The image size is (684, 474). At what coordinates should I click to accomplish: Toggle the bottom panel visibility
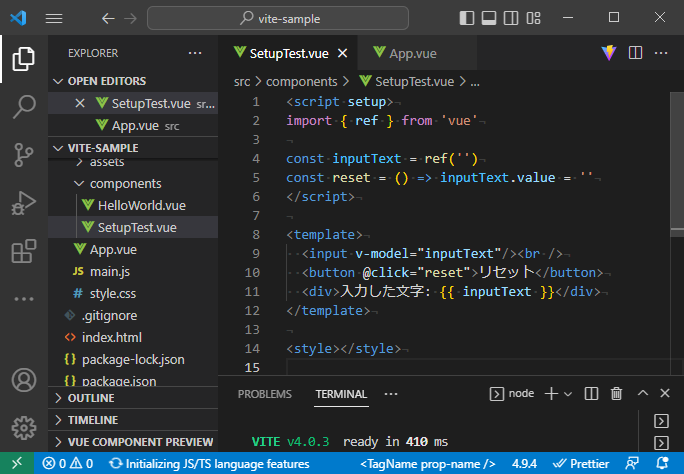(489, 18)
